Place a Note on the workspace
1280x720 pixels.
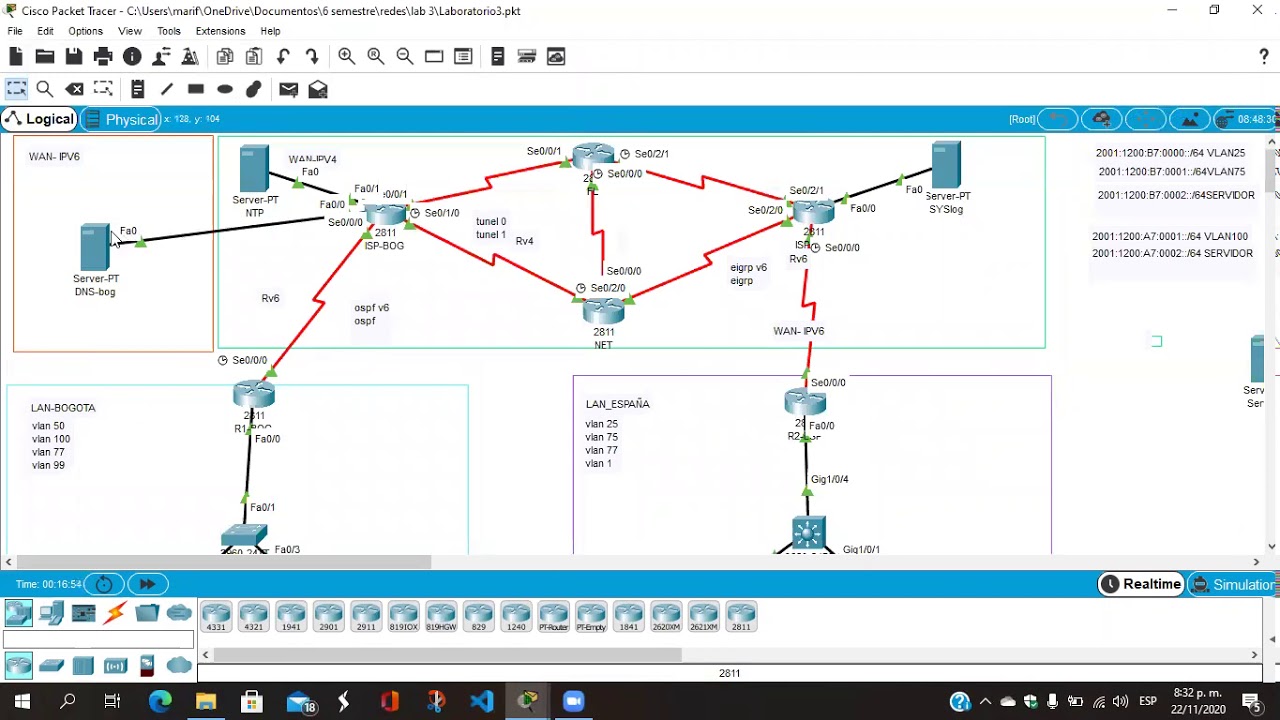tap(138, 89)
